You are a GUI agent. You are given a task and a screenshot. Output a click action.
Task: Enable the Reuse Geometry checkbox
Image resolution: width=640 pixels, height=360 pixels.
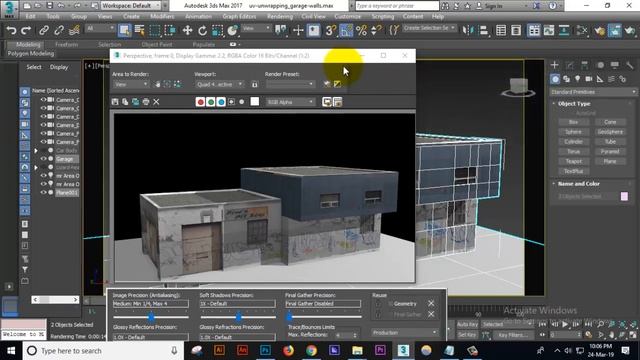click(x=390, y=304)
